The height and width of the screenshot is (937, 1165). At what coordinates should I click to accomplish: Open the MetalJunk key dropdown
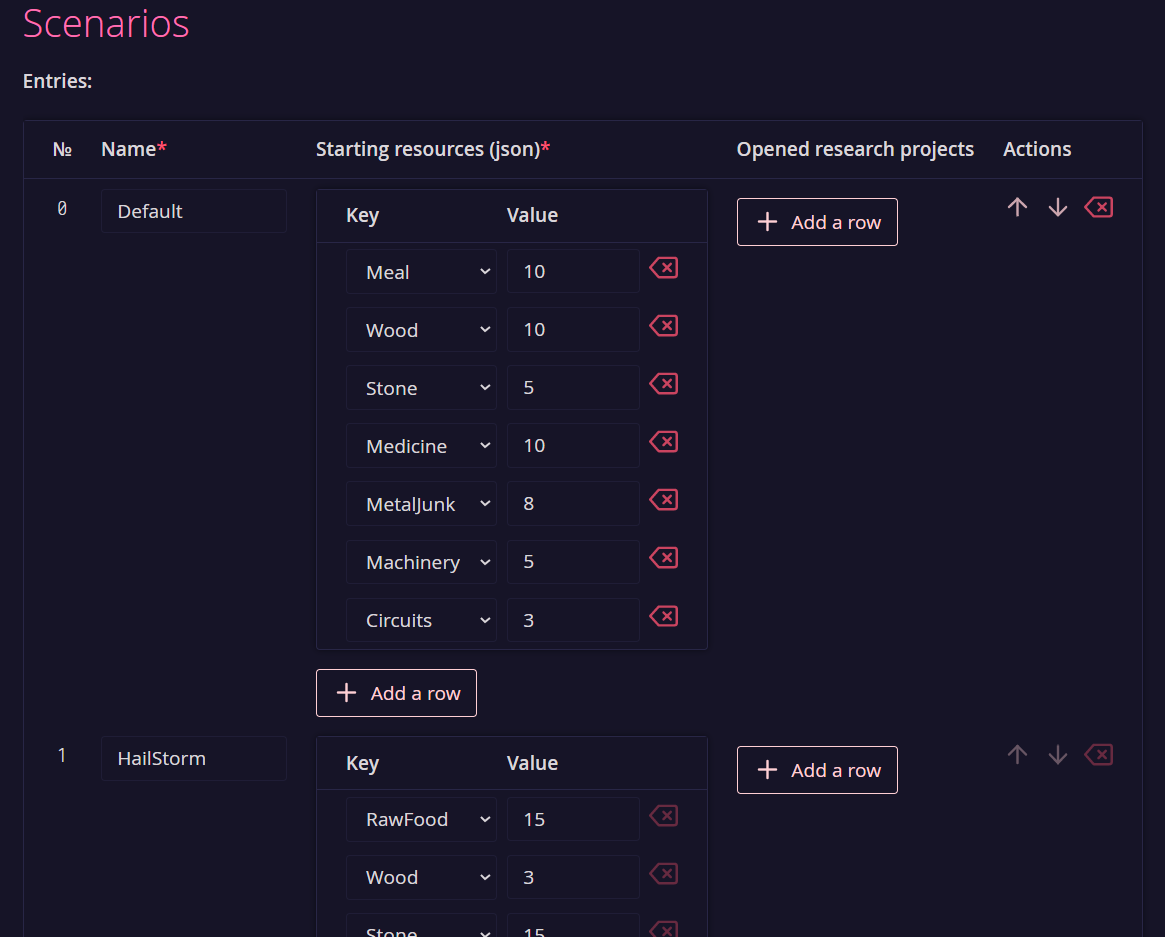pos(421,504)
